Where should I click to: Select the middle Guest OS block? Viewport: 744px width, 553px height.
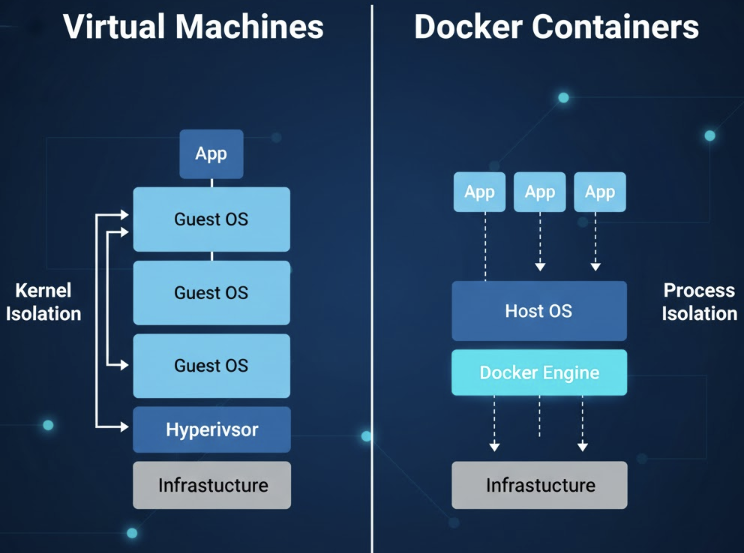click(212, 293)
